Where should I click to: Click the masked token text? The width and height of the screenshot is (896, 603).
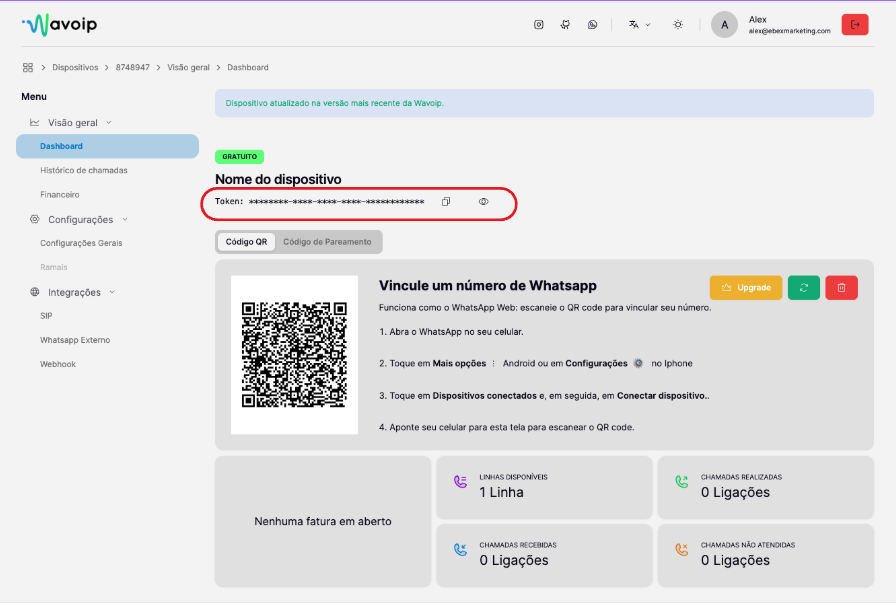(x=337, y=201)
